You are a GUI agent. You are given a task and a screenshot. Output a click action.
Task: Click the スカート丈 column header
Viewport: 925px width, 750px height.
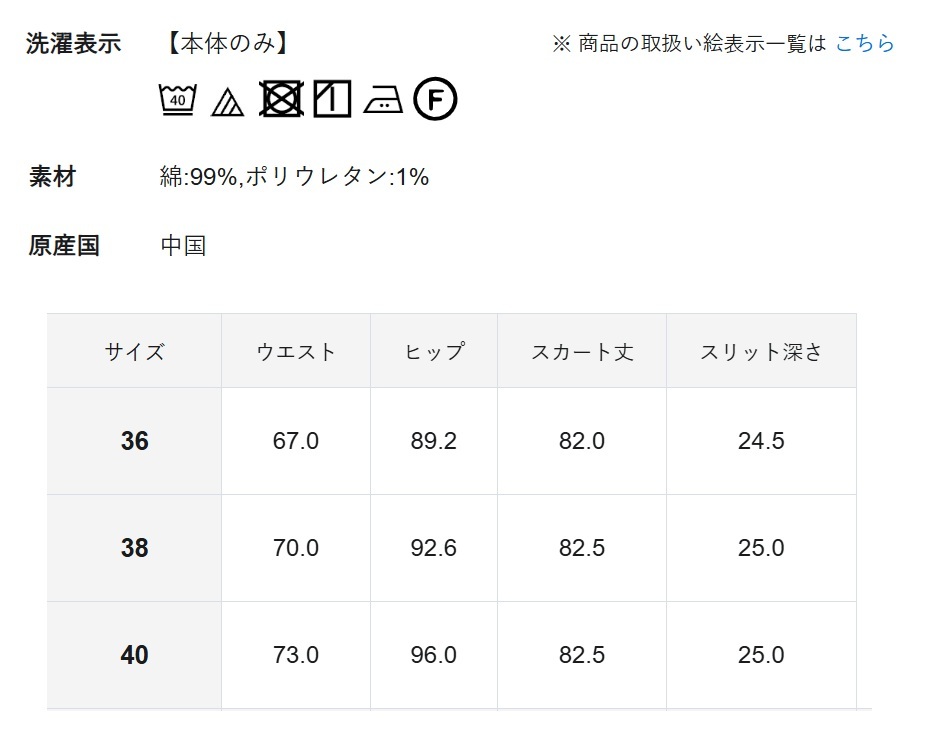tap(582, 351)
